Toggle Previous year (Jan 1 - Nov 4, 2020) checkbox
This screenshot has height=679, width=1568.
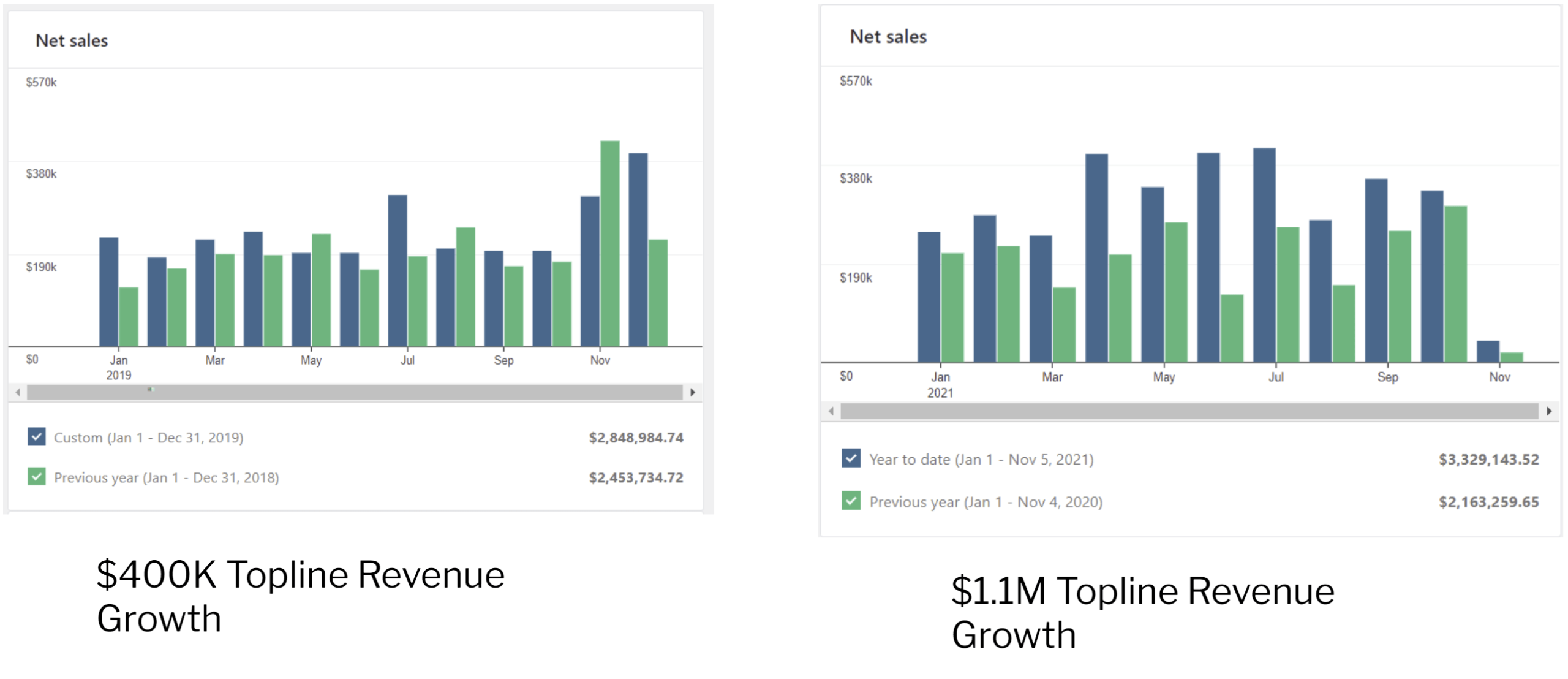tap(851, 501)
